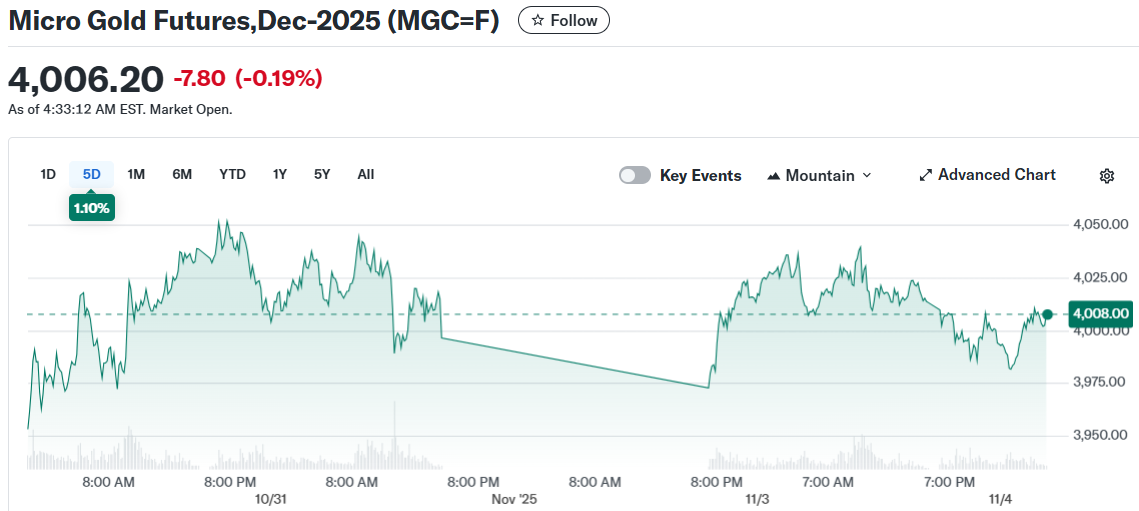Click the green current price dot on chart
The height and width of the screenshot is (511, 1139).
coord(1047,314)
